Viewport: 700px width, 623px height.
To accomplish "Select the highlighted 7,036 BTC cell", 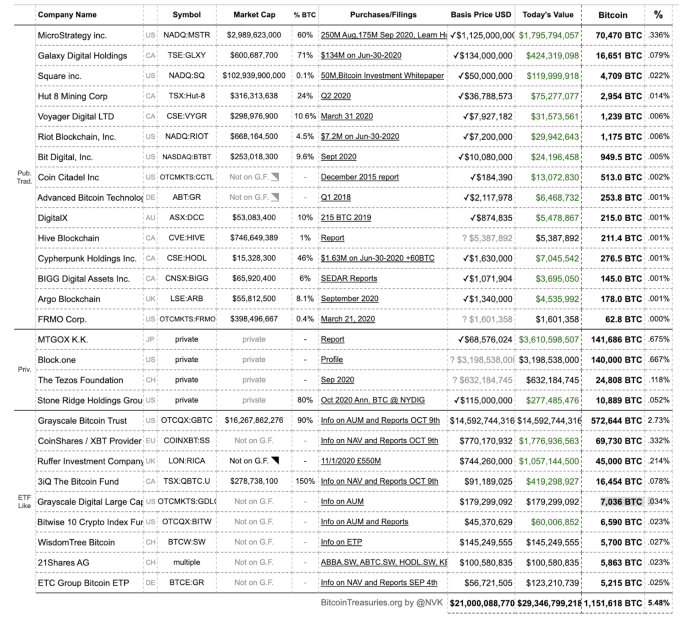I will pos(621,502).
